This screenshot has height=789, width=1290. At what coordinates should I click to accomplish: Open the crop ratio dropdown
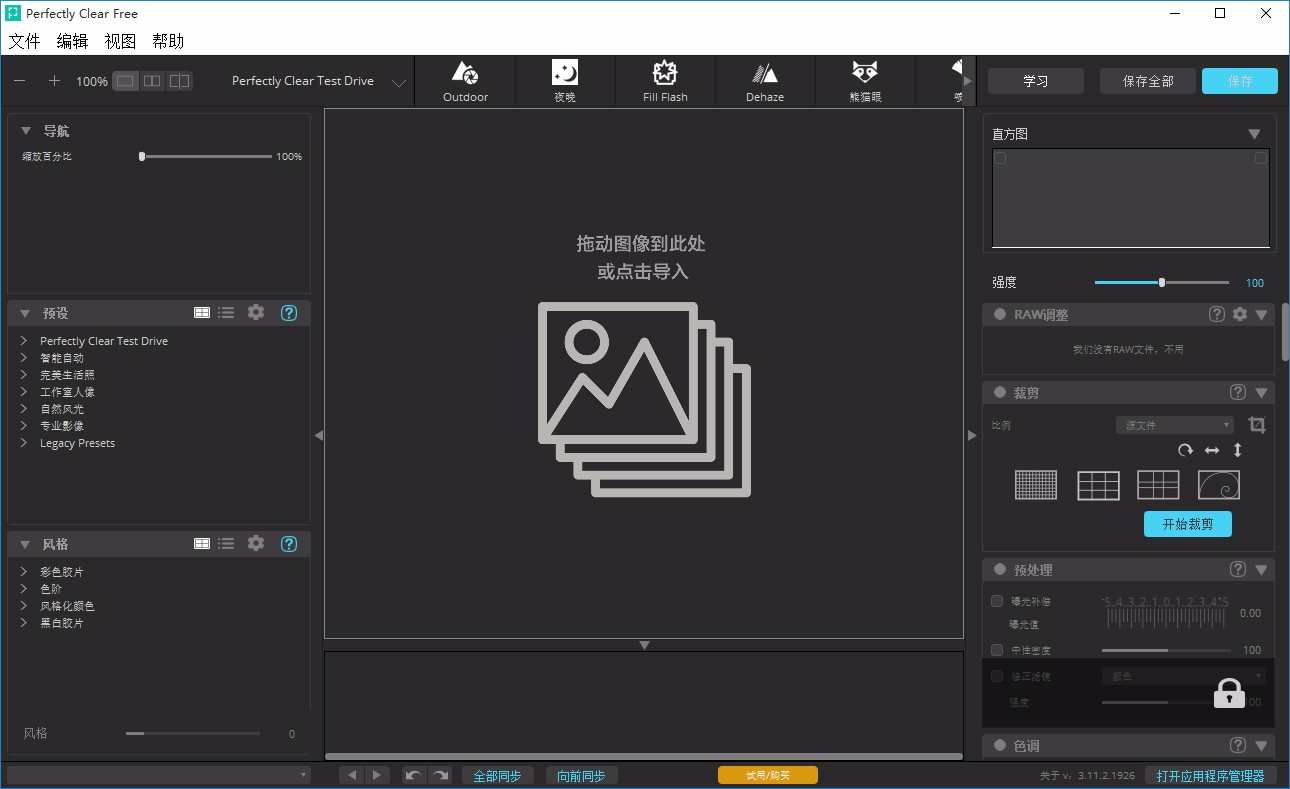tap(1175, 425)
